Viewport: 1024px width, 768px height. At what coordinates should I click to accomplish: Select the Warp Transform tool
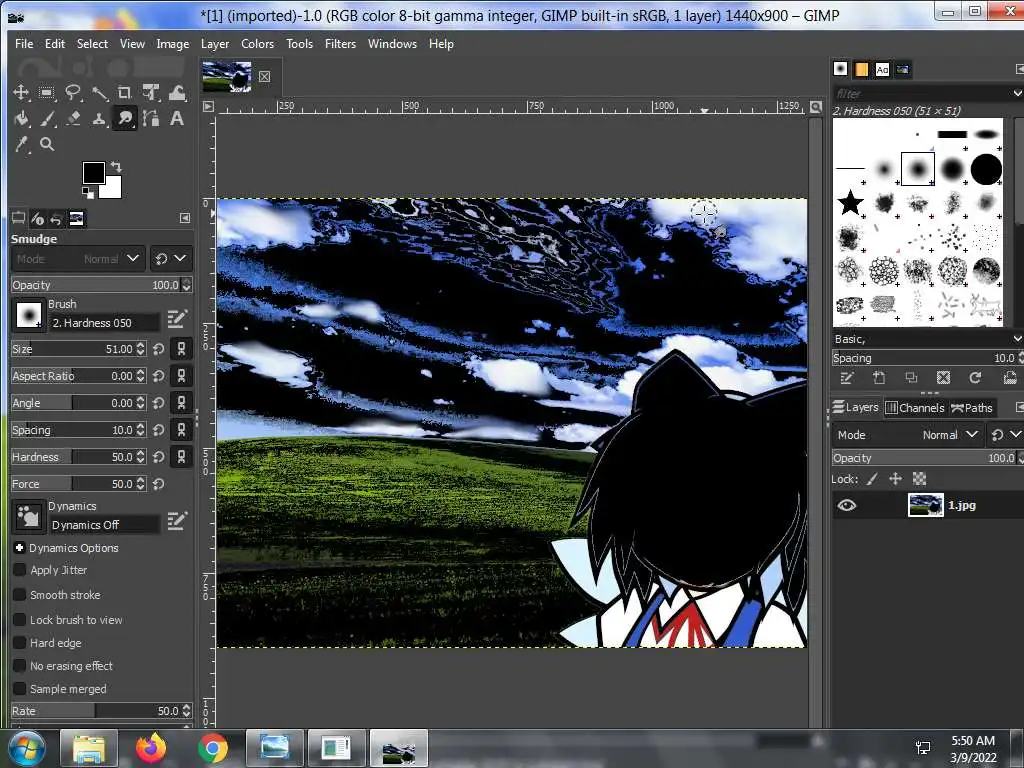177,93
